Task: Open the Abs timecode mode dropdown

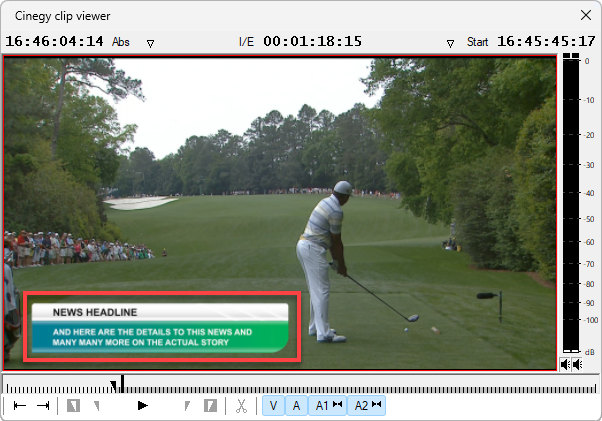Action: point(150,43)
